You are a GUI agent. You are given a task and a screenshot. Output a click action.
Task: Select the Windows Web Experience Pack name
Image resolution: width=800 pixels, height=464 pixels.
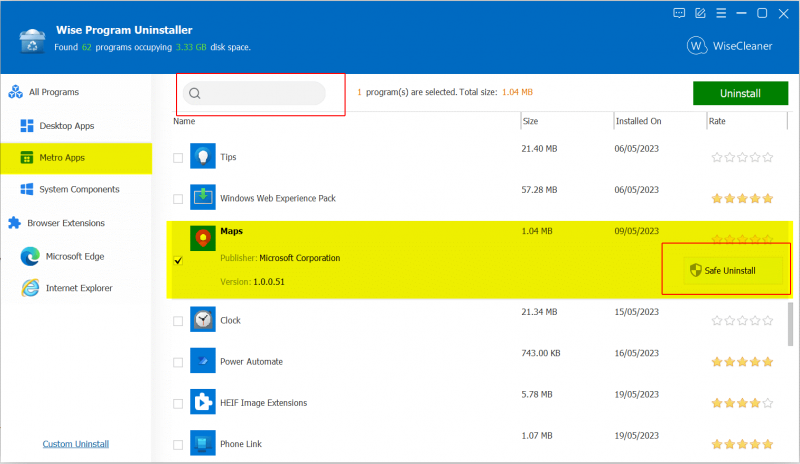coord(278,198)
